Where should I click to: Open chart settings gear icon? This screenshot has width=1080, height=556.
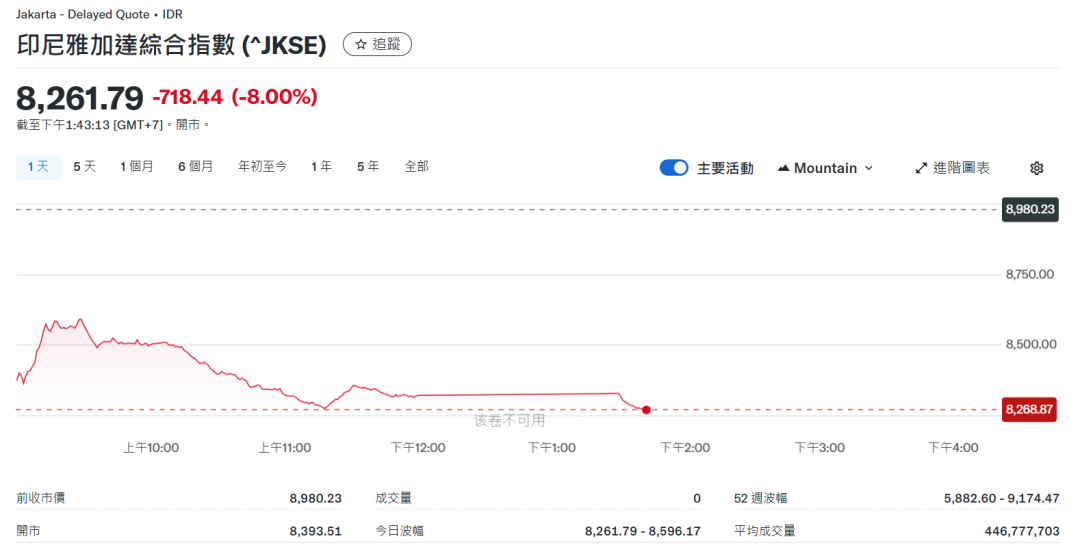tap(1037, 168)
